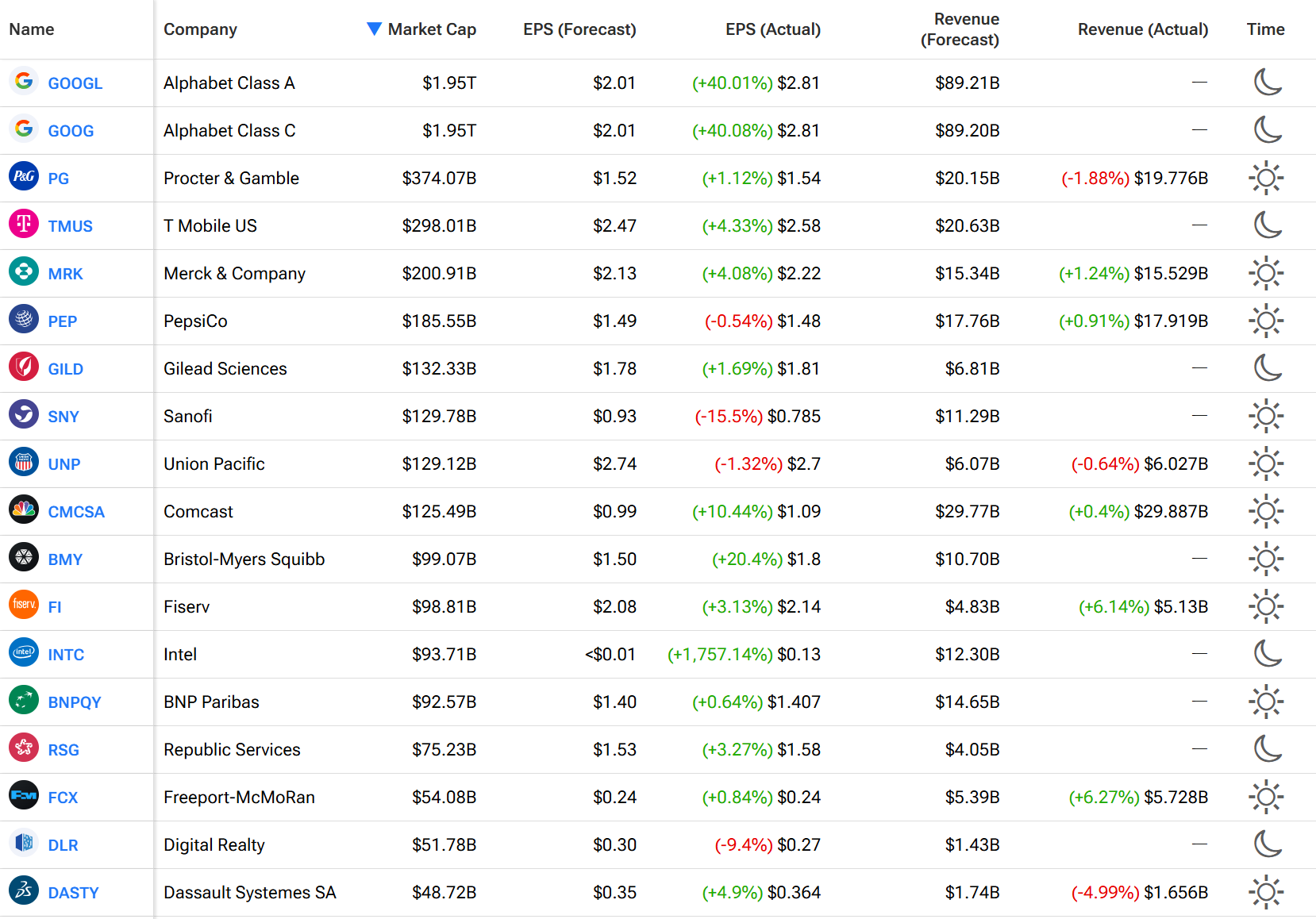Screen dimensions: 1316x919
Task: Open the FI ticker link
Action: coord(55,607)
